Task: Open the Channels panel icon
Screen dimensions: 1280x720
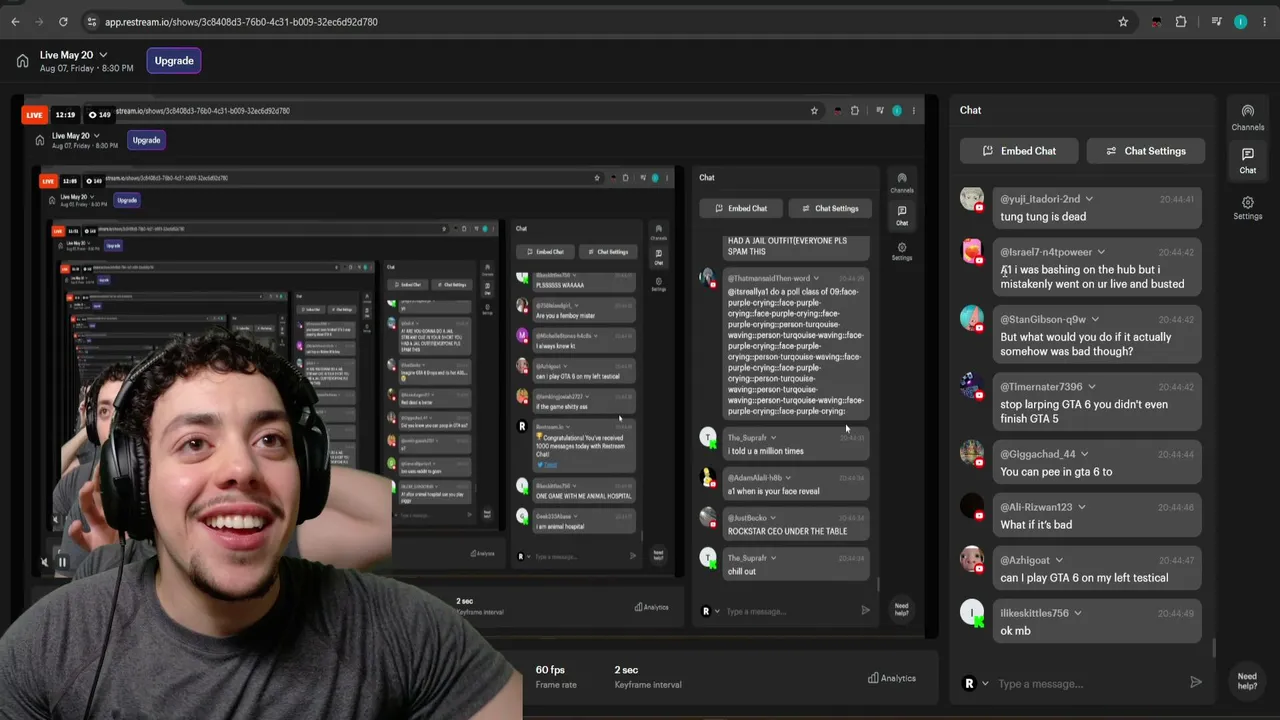Action: tap(1248, 117)
